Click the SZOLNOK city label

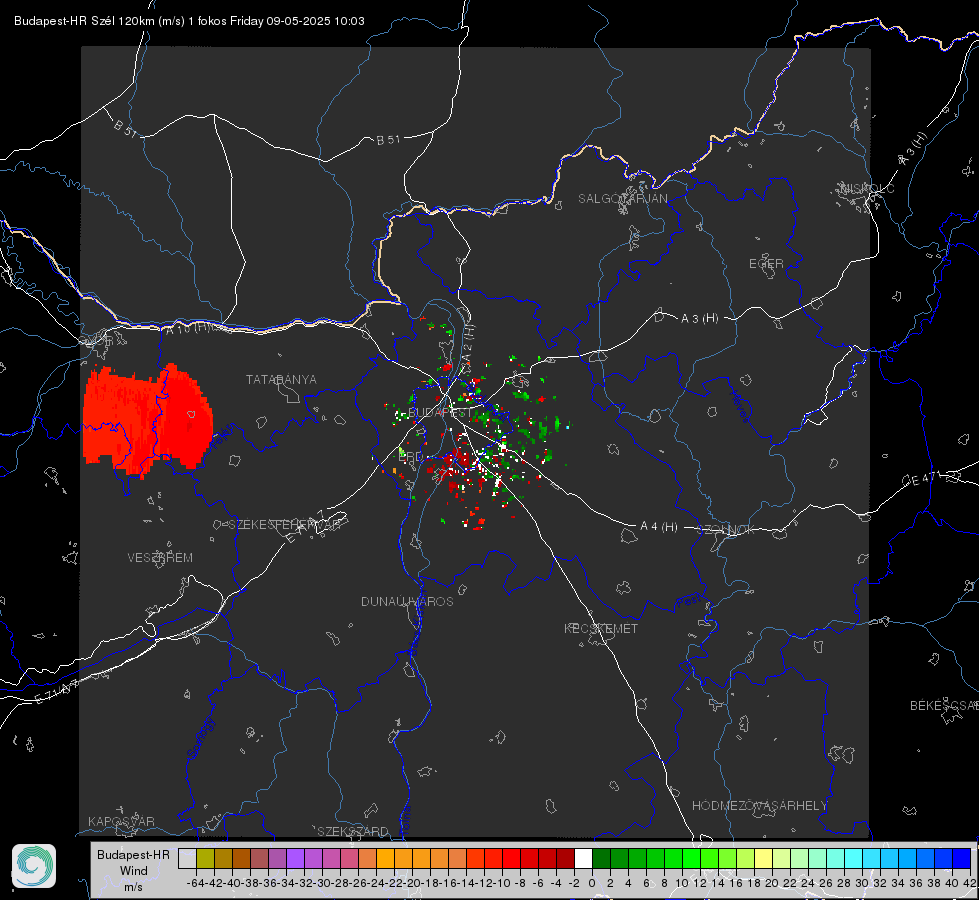coord(726,530)
